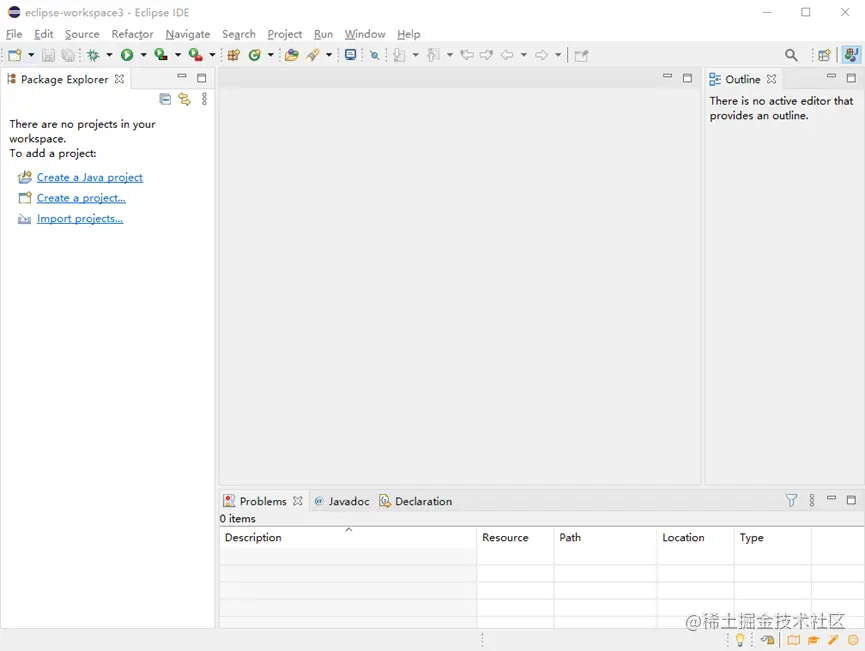The width and height of the screenshot is (865, 651).
Task: Click the Tutorials graduation cap icon
Action: coord(813,640)
